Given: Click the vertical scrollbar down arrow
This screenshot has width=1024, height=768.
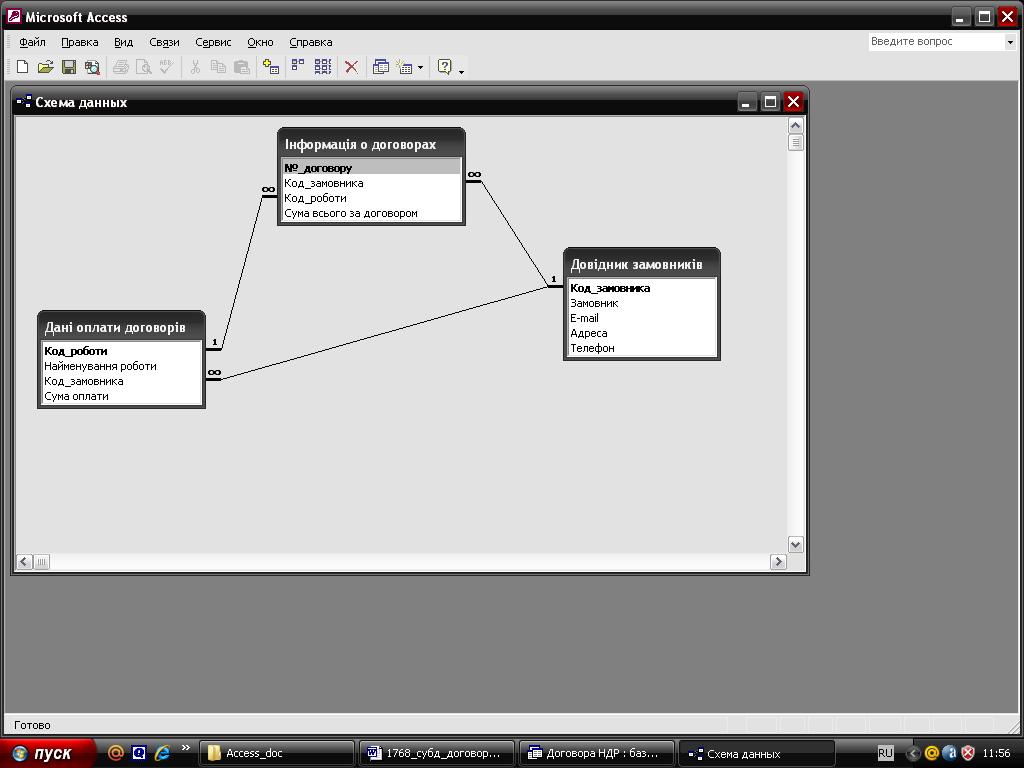Looking at the screenshot, I should [x=796, y=544].
